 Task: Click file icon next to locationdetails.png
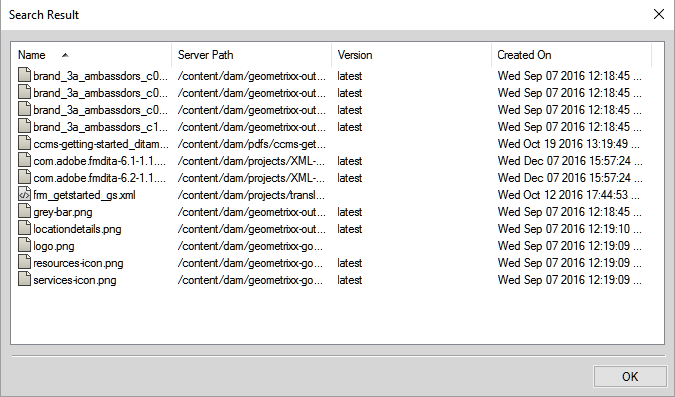point(25,229)
